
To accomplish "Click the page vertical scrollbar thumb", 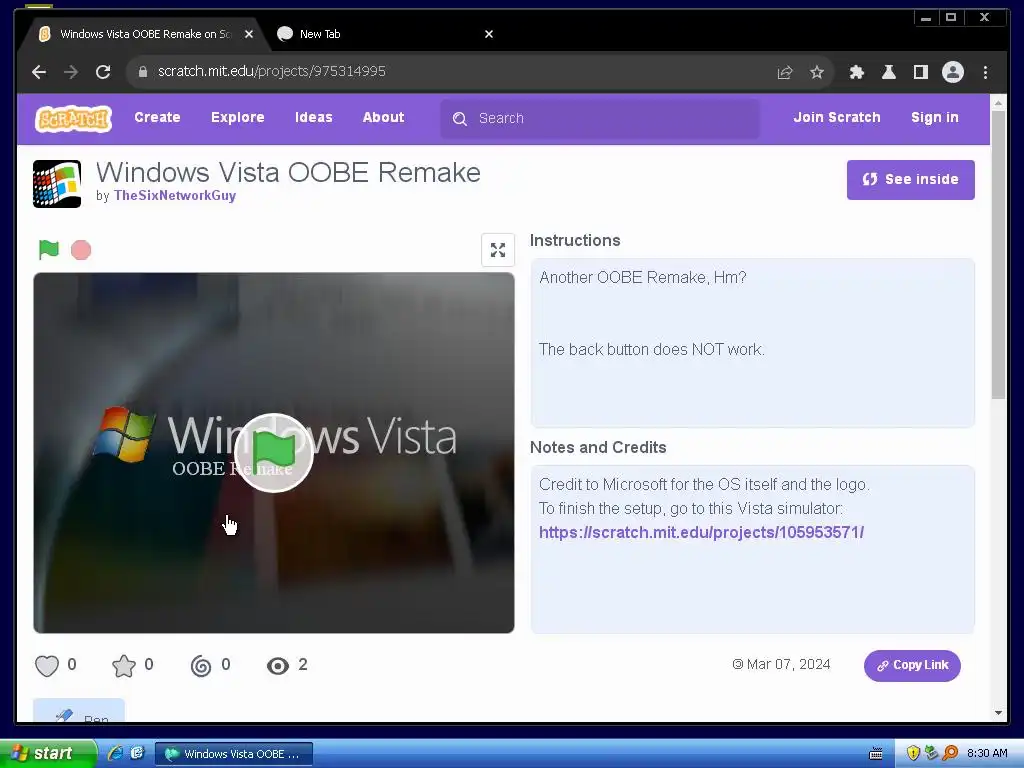I will click(x=998, y=255).
